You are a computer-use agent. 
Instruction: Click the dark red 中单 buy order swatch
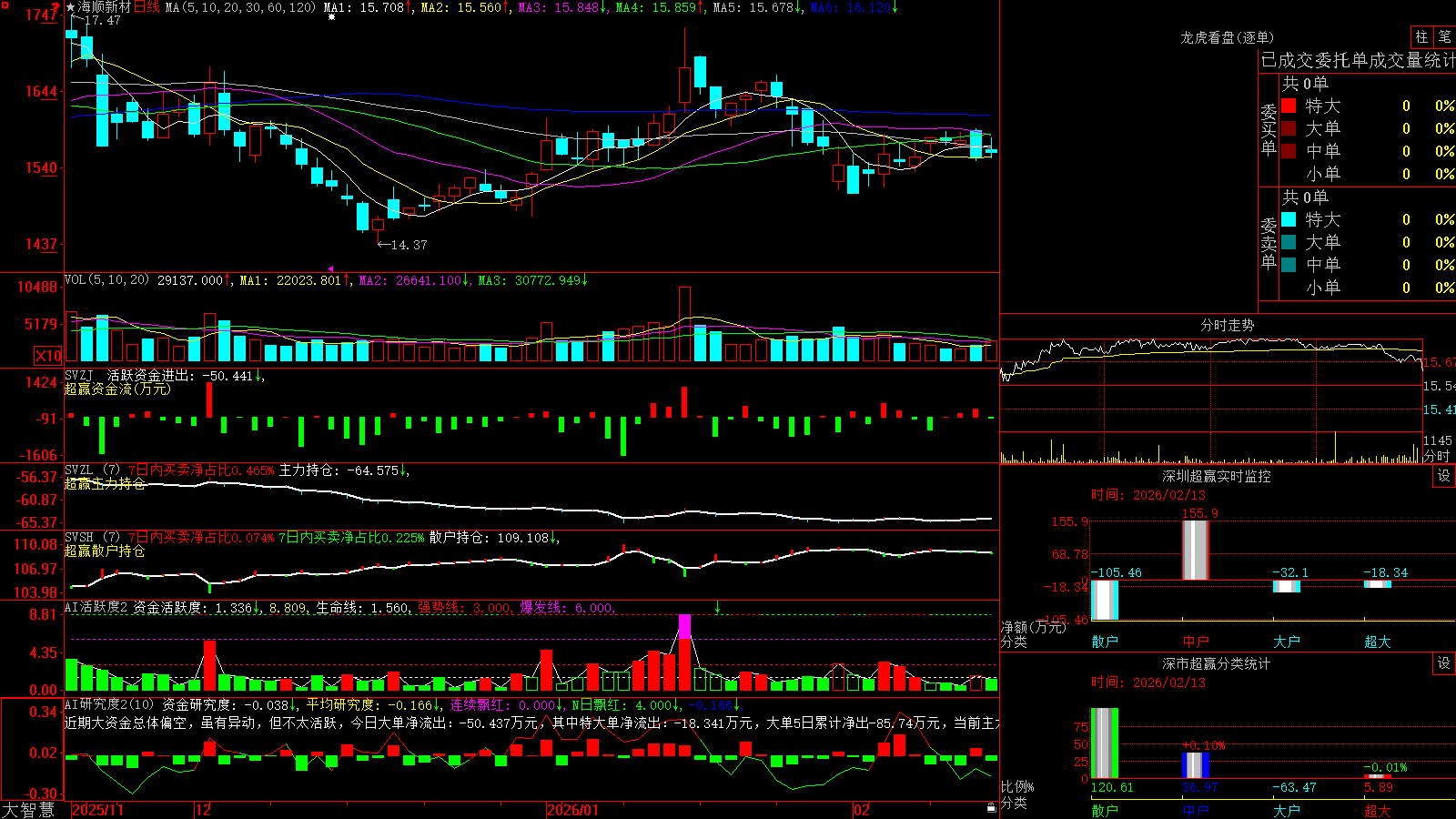(x=1289, y=151)
